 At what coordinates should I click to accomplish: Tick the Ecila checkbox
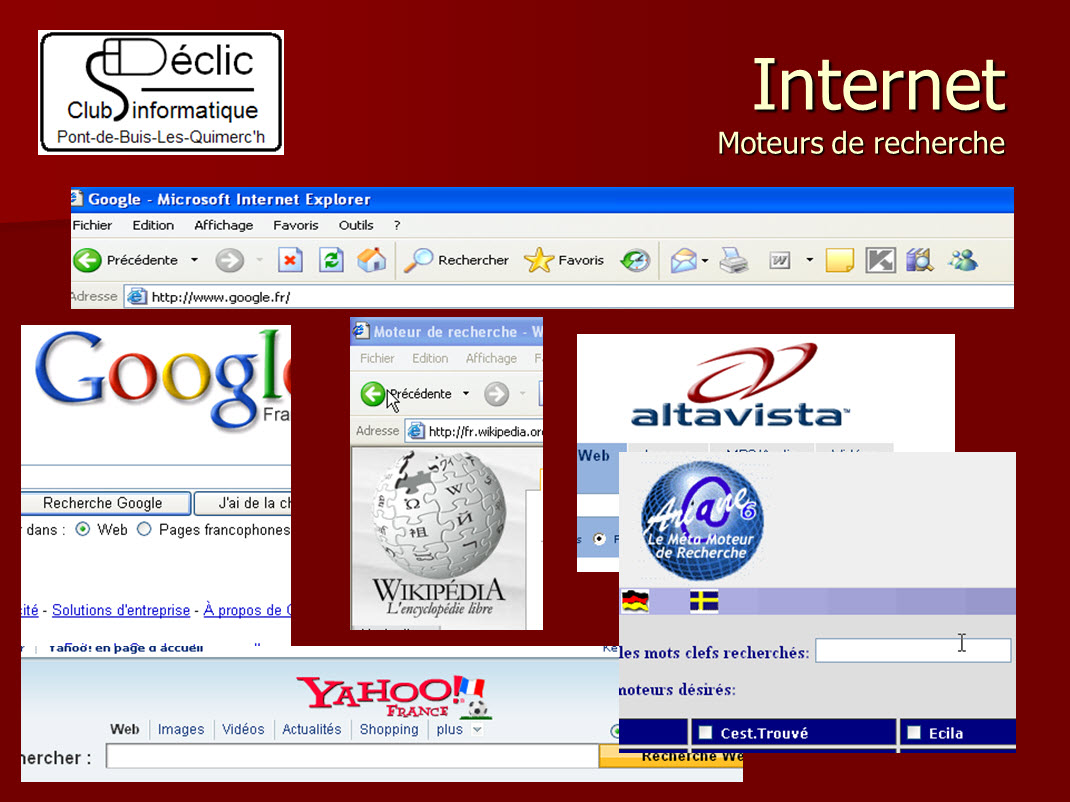click(x=914, y=732)
